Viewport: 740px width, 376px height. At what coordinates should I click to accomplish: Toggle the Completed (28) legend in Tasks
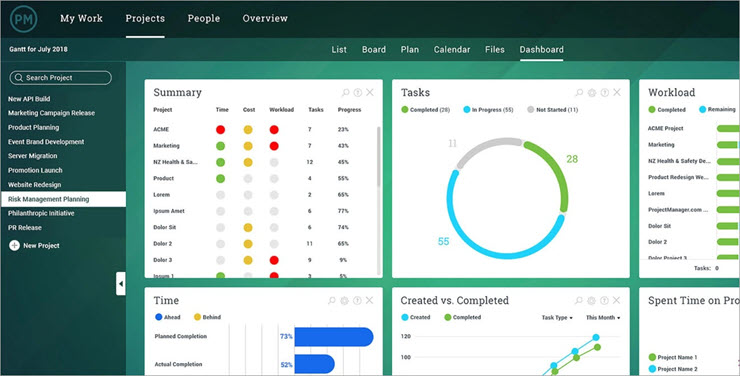coord(425,109)
